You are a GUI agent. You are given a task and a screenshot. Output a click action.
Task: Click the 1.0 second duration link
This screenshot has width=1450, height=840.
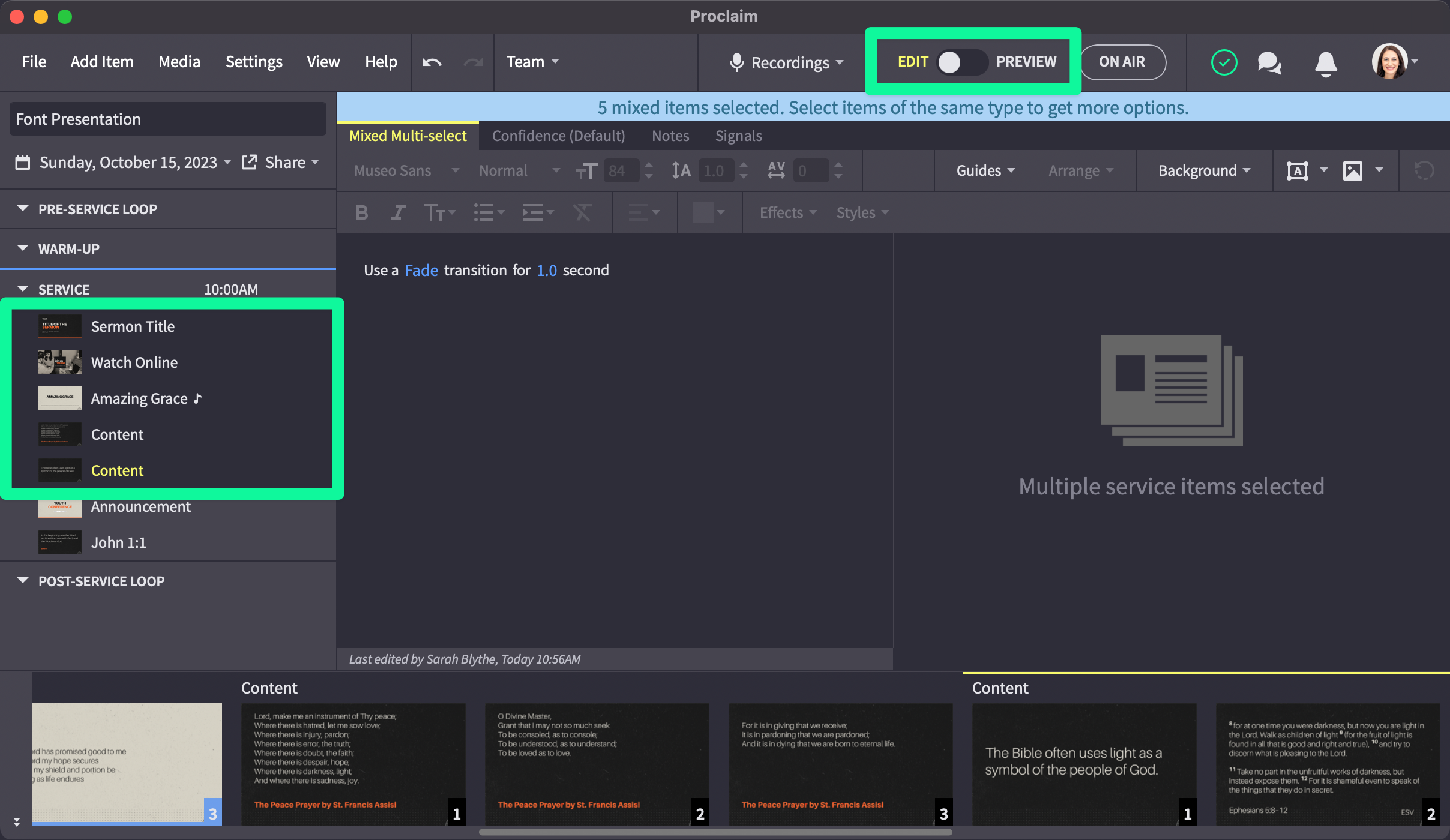pos(547,271)
